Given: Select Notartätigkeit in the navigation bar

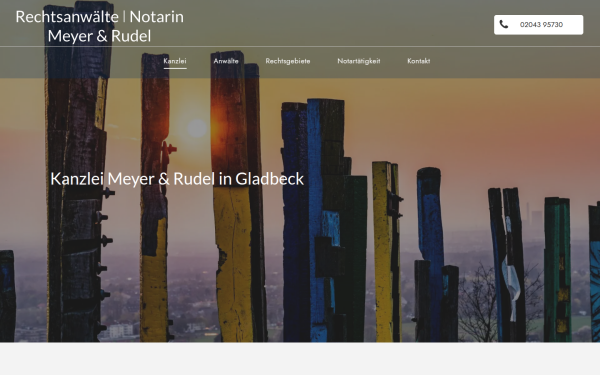Looking at the screenshot, I should [x=359, y=61].
